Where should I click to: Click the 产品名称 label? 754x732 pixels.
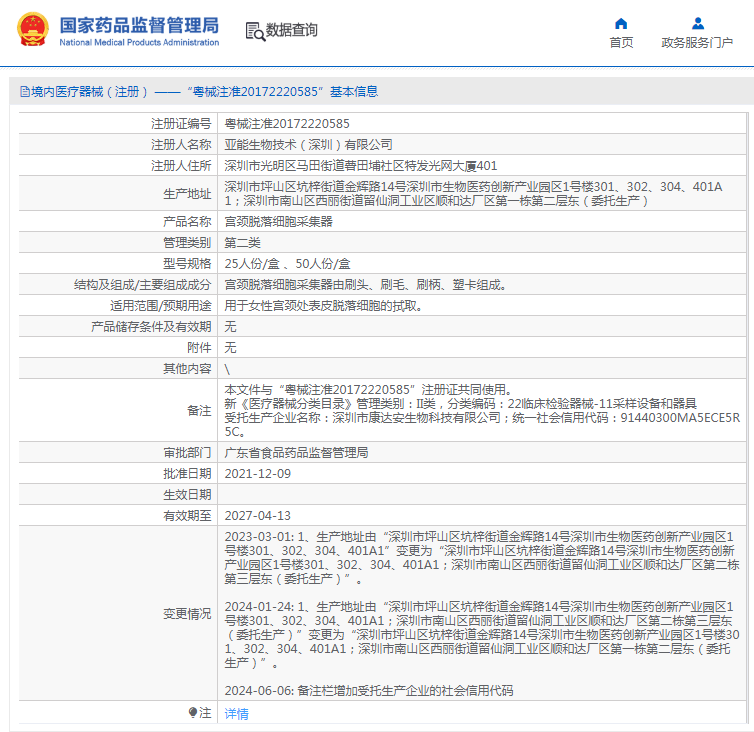[187, 222]
